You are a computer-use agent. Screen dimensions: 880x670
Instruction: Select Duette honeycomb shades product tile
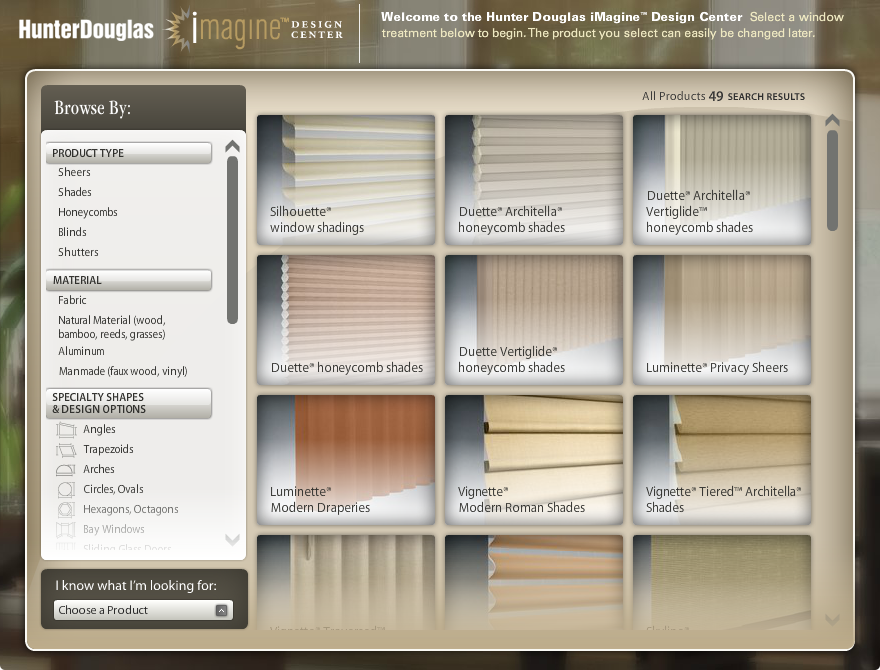(x=346, y=320)
